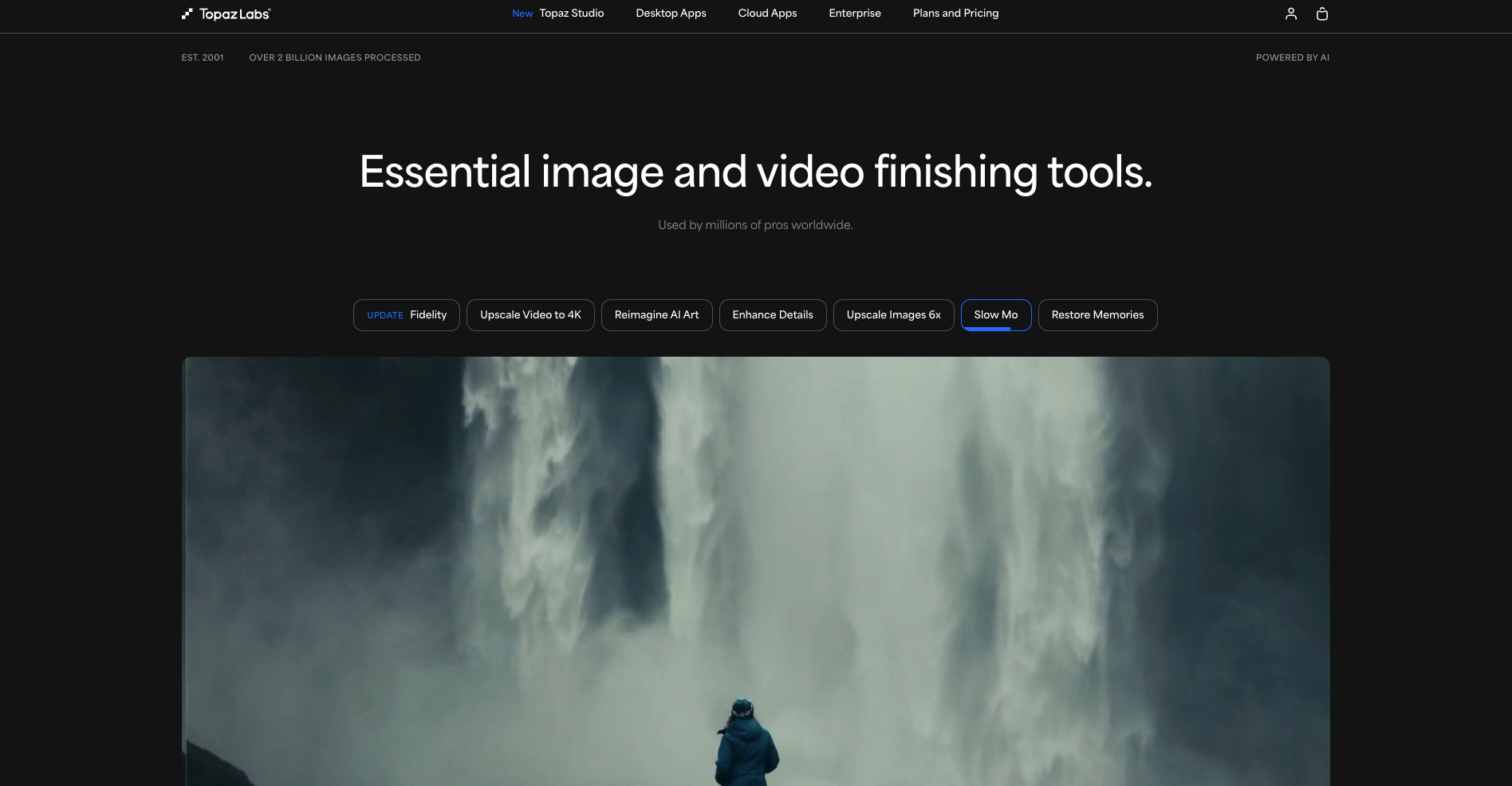Screen dimensions: 1512x786
Task: Switch to Upscale Images 6x
Action: coord(893,314)
